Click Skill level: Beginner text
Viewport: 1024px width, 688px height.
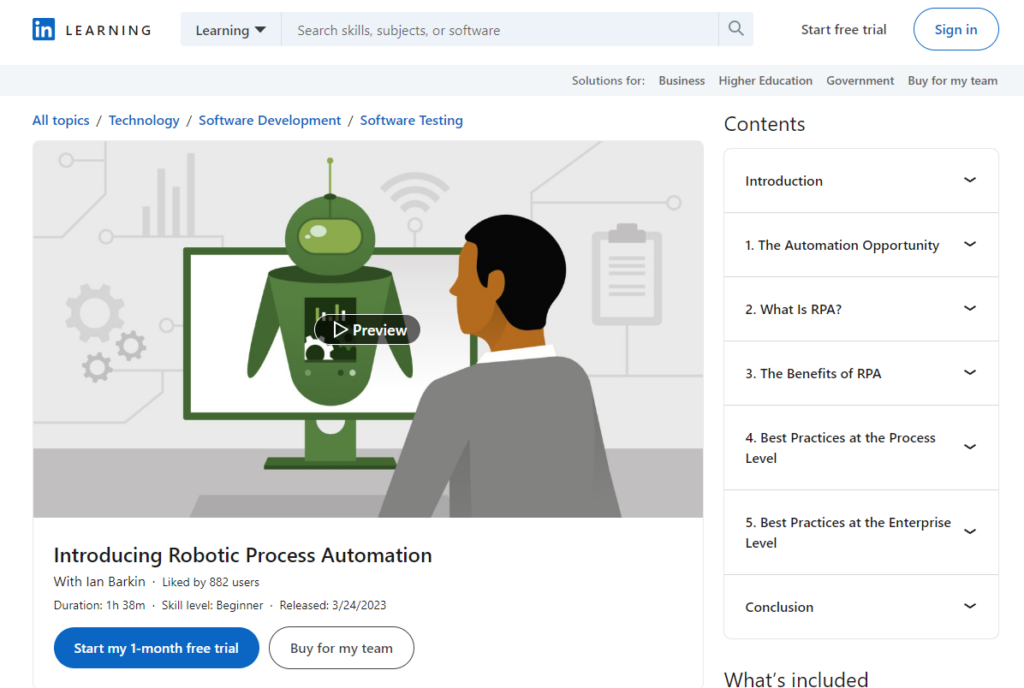(x=212, y=605)
